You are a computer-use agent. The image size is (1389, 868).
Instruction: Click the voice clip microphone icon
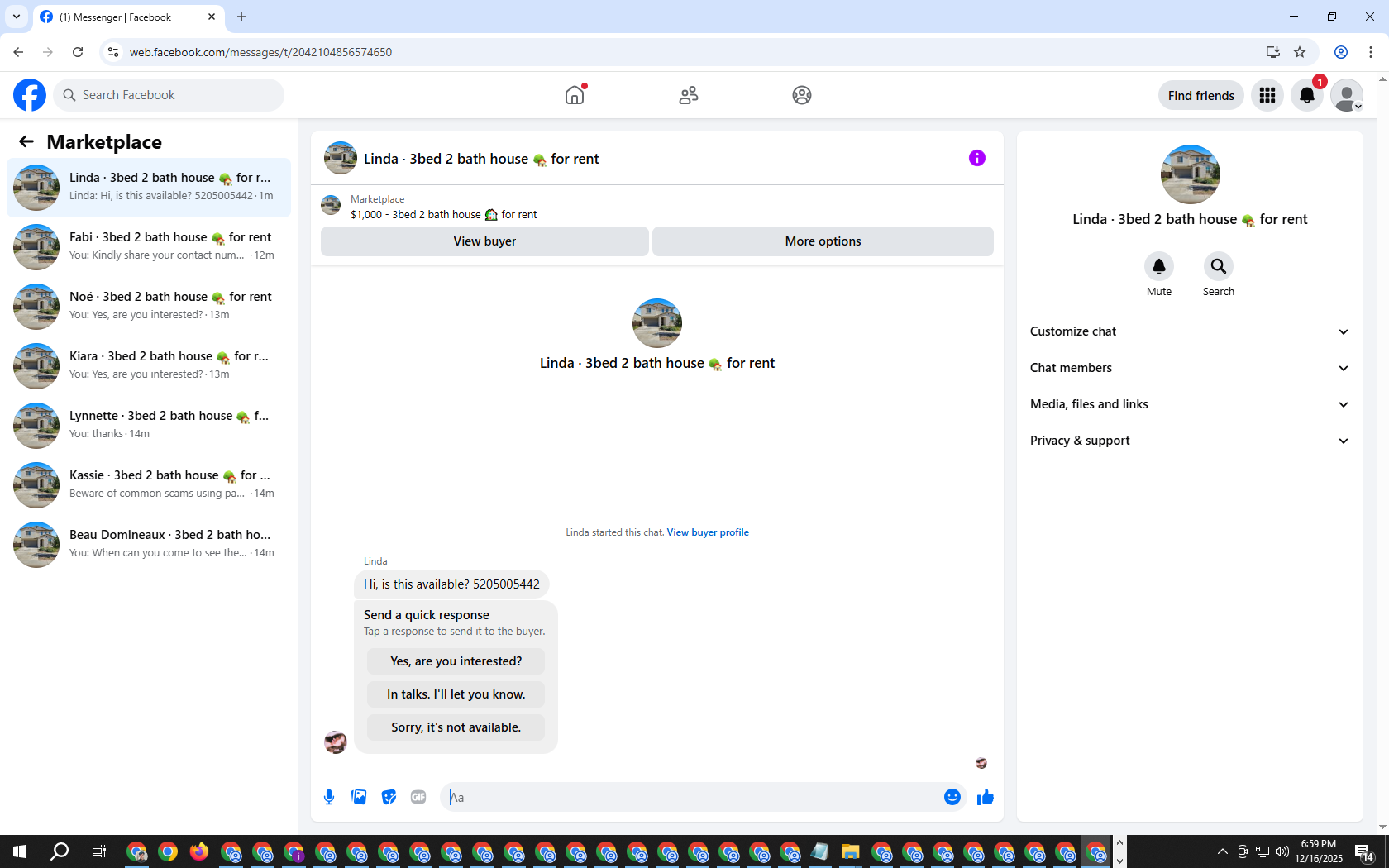click(x=329, y=797)
